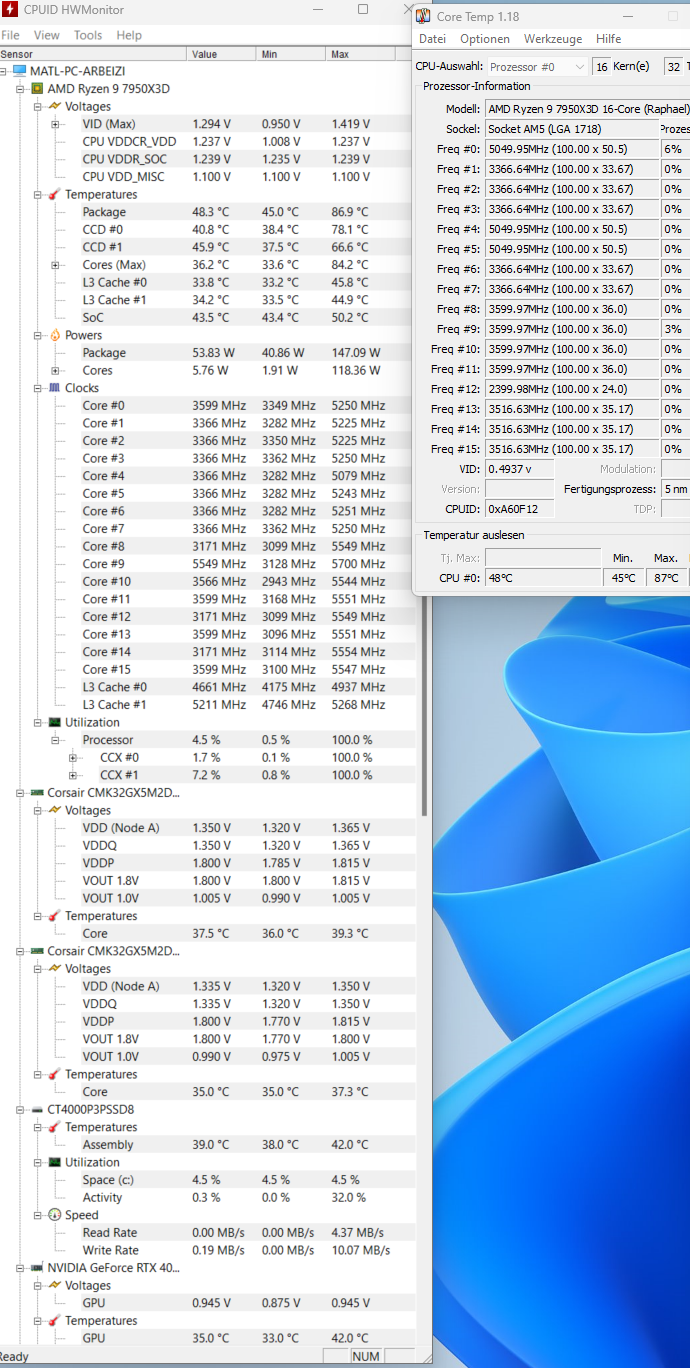
Task: Collapse the AMD Ryzen 9 7950X3D node
Action: point(21,89)
